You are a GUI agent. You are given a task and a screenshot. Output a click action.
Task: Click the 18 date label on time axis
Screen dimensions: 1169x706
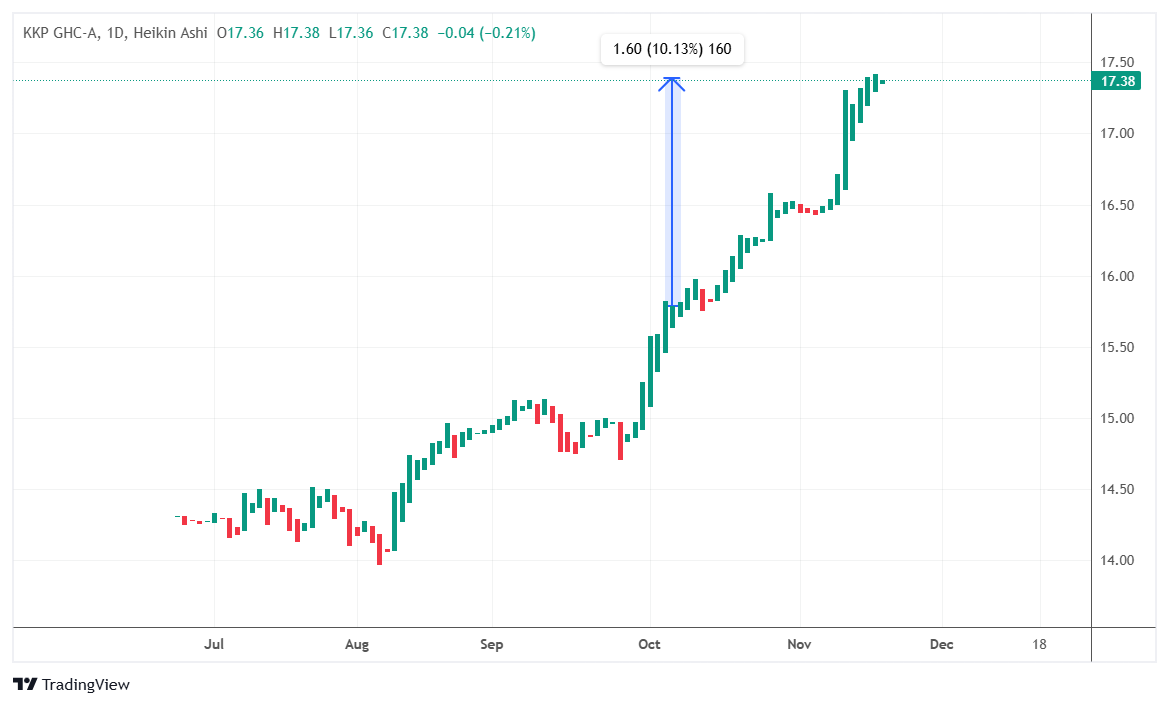(x=1039, y=645)
